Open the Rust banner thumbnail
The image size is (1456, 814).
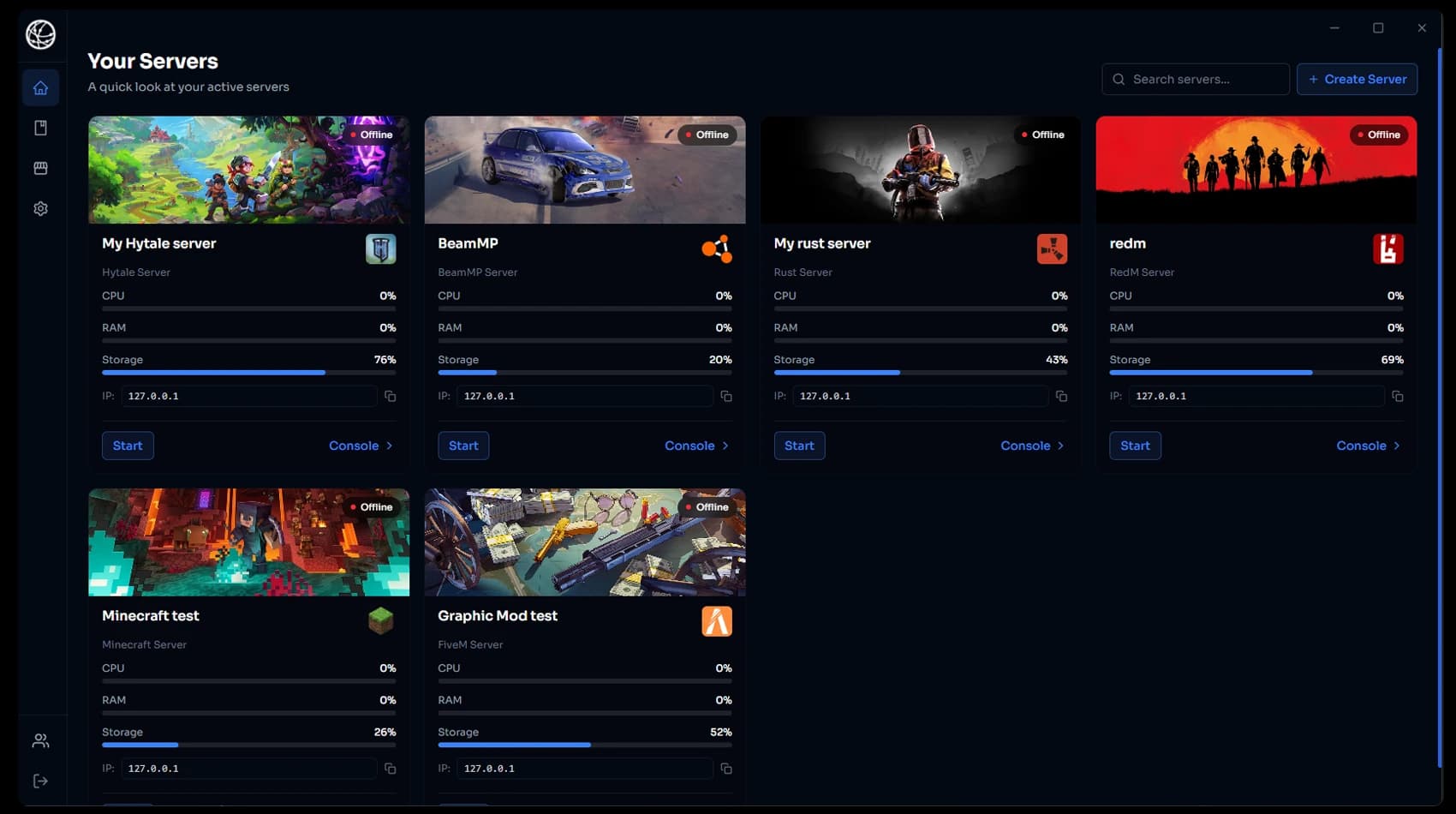click(920, 170)
